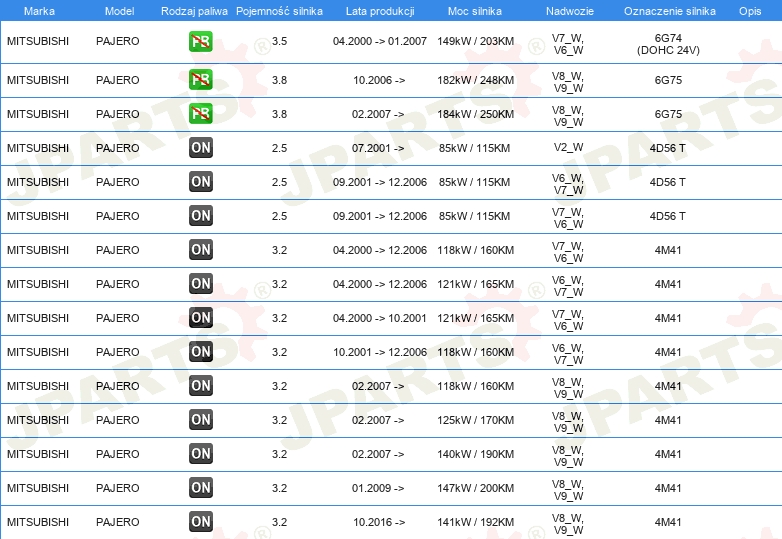
Task: Select the 6G74 (DOHC 24V) engine code cell
Action: pos(668,42)
